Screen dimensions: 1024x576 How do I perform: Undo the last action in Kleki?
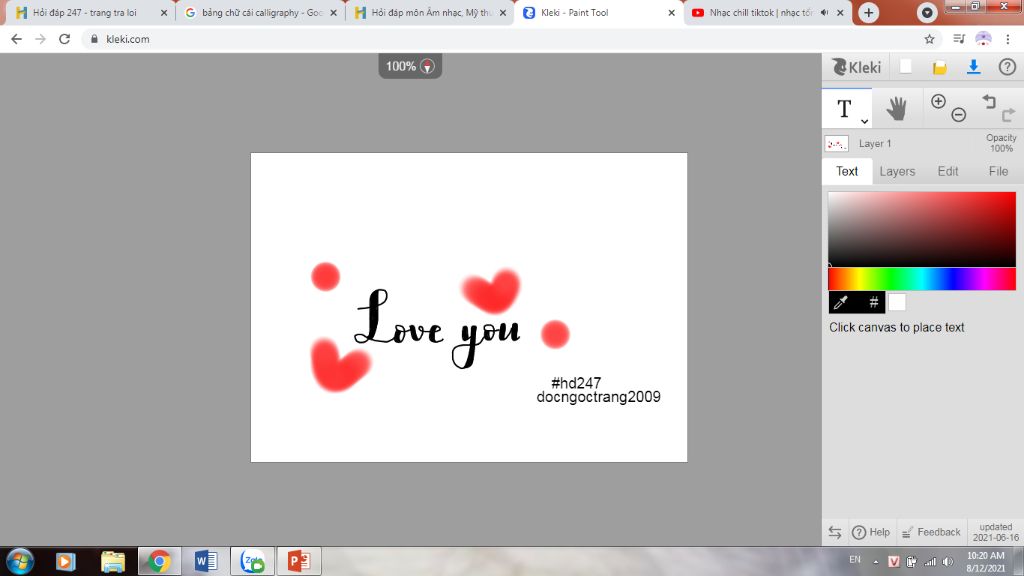pyautogui.click(x=989, y=101)
